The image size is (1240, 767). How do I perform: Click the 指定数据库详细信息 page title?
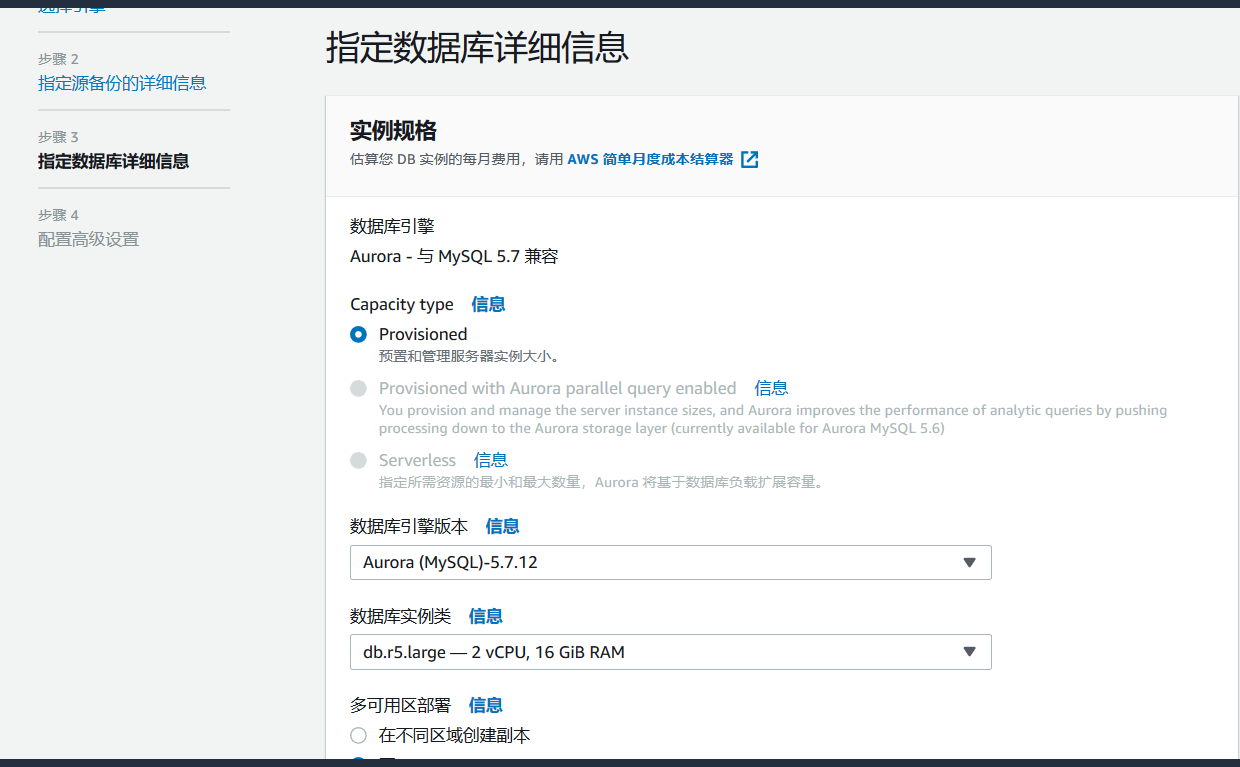point(477,48)
